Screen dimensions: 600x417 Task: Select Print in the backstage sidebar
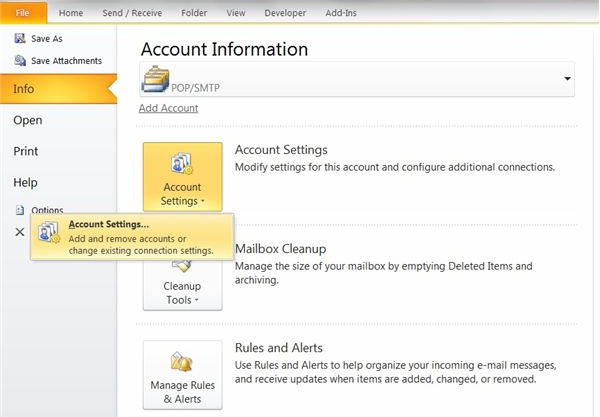[x=26, y=151]
